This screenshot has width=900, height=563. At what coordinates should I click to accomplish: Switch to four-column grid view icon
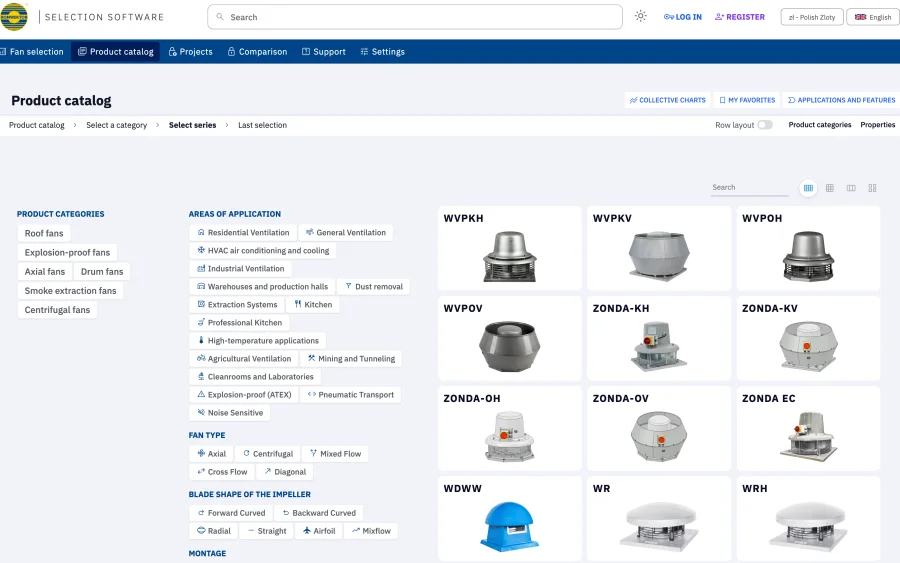coord(808,188)
